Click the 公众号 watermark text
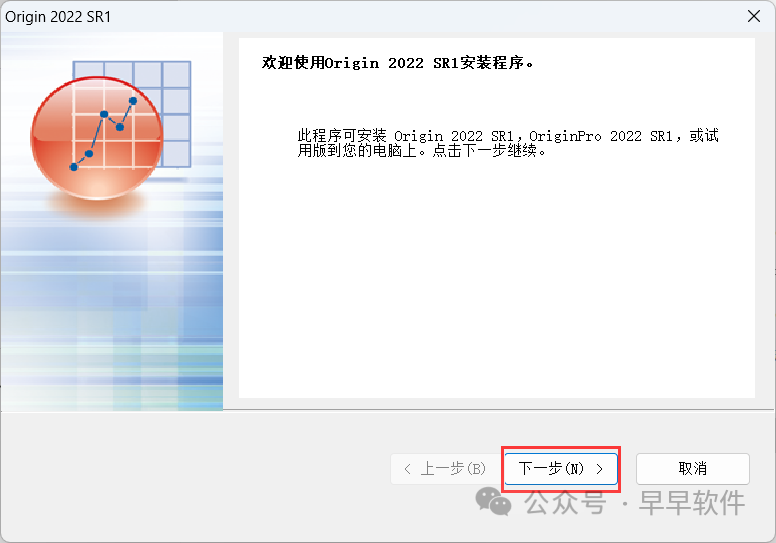Image resolution: width=776 pixels, height=543 pixels. point(565,503)
